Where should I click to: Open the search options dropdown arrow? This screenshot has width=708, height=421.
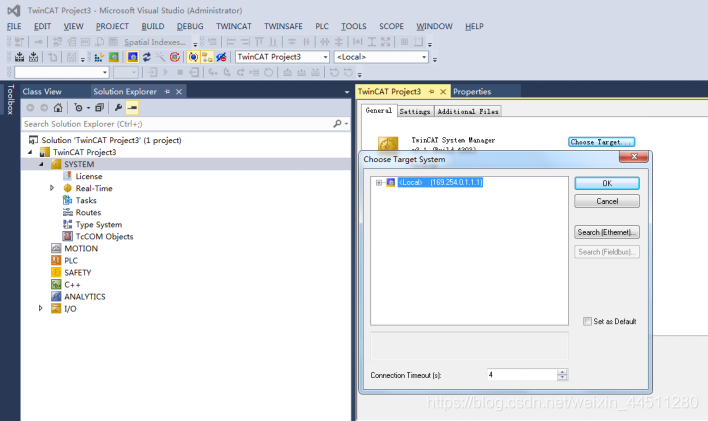click(x=346, y=123)
